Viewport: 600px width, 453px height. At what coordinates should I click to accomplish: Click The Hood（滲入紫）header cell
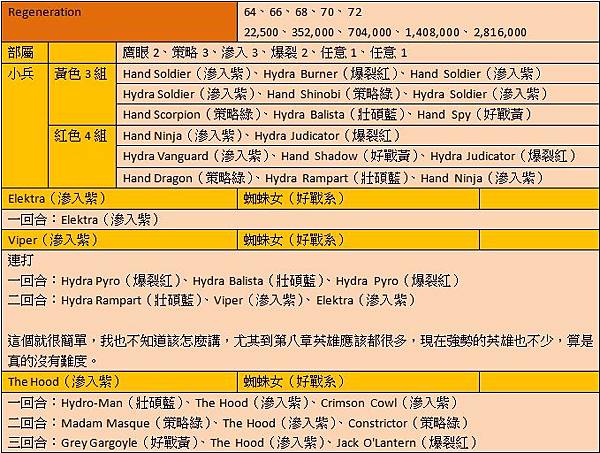(x=119, y=381)
